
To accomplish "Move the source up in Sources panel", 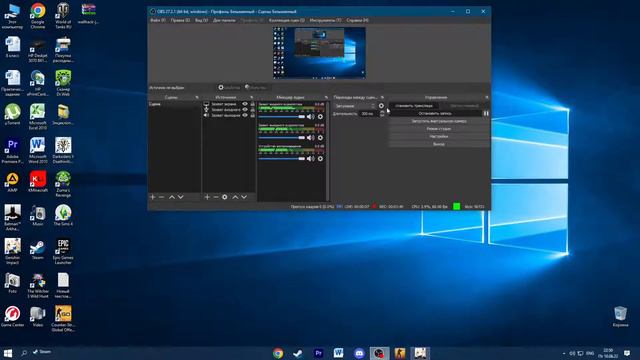I will coord(235,197).
